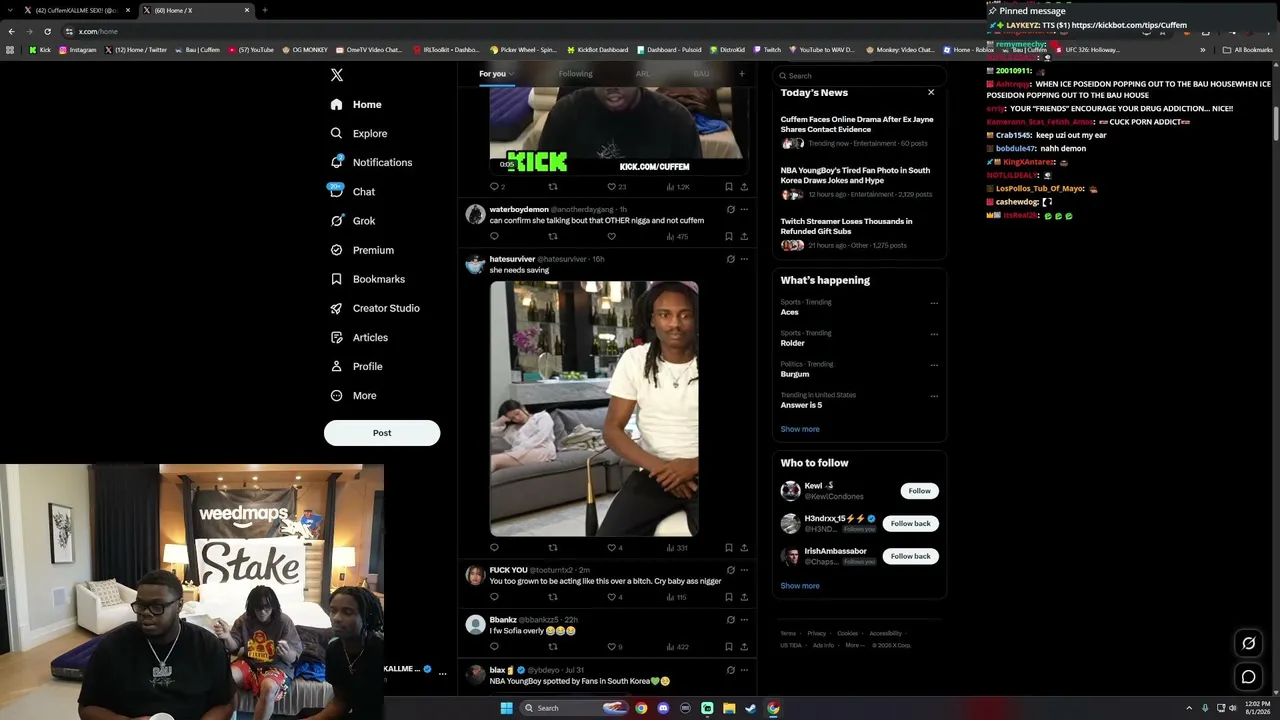The width and height of the screenshot is (1280, 720).
Task: Open the Grok floating button
Action: pyautogui.click(x=1248, y=643)
